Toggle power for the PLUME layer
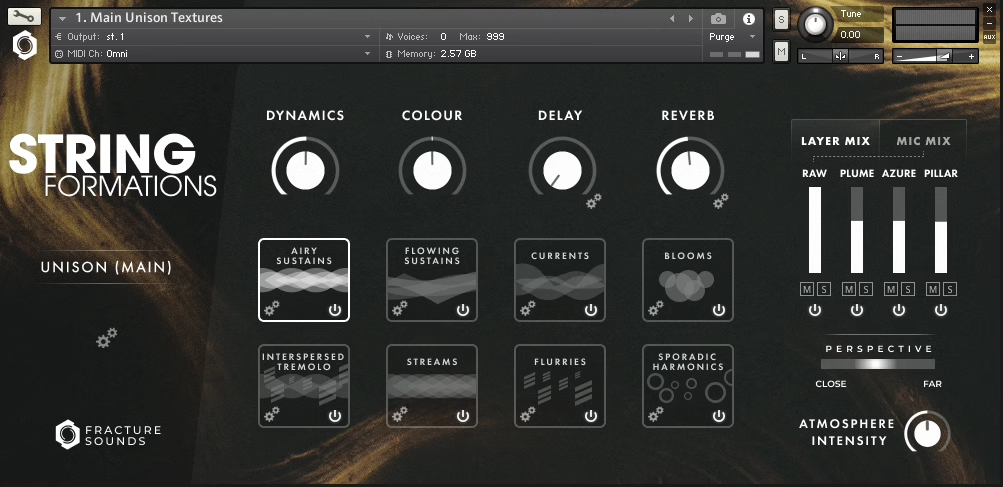Image resolution: width=1003 pixels, height=487 pixels. (x=857, y=310)
